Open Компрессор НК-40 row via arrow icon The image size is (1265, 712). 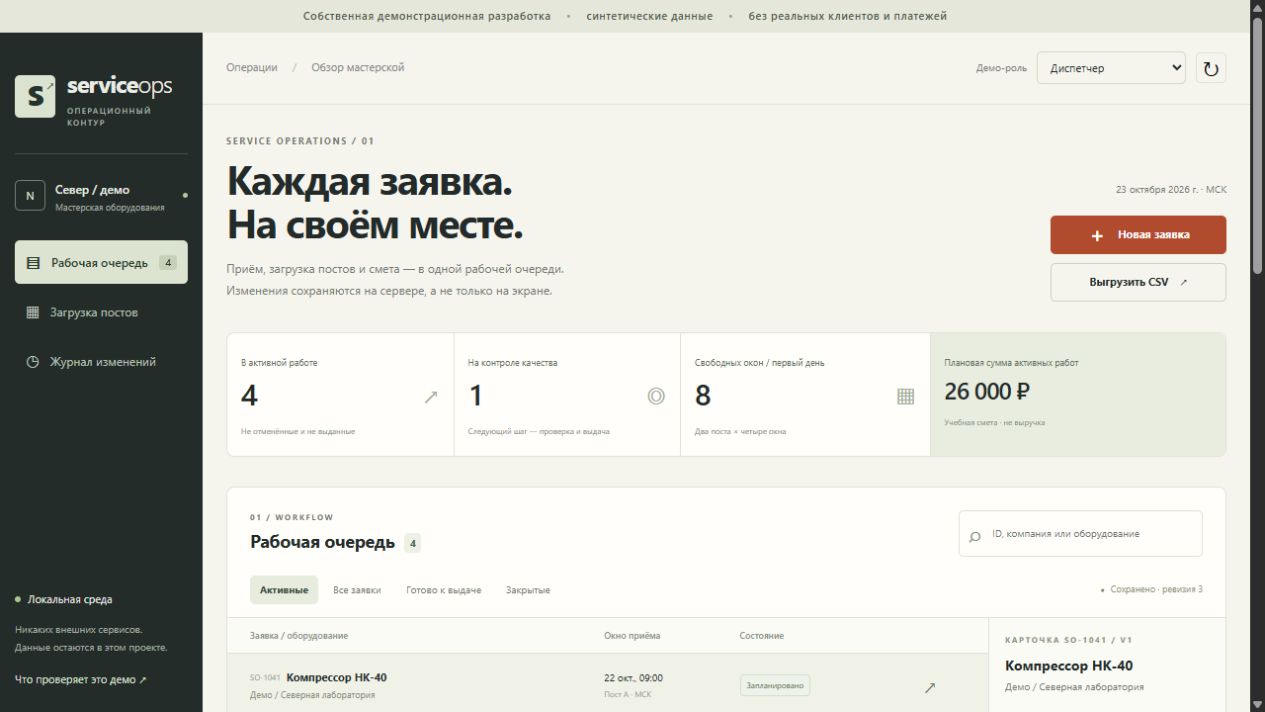click(x=930, y=687)
